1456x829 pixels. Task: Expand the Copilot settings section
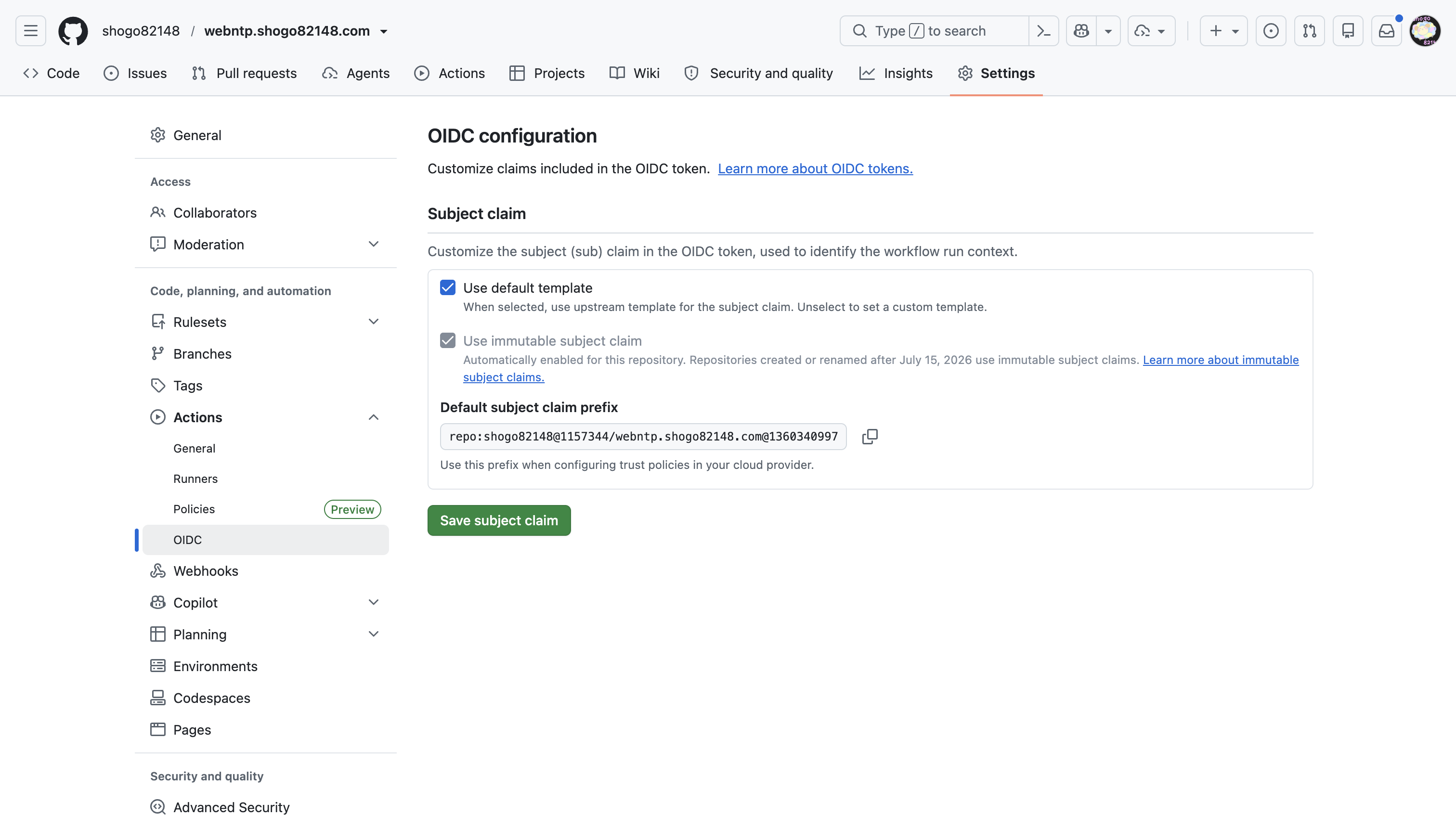(x=374, y=602)
